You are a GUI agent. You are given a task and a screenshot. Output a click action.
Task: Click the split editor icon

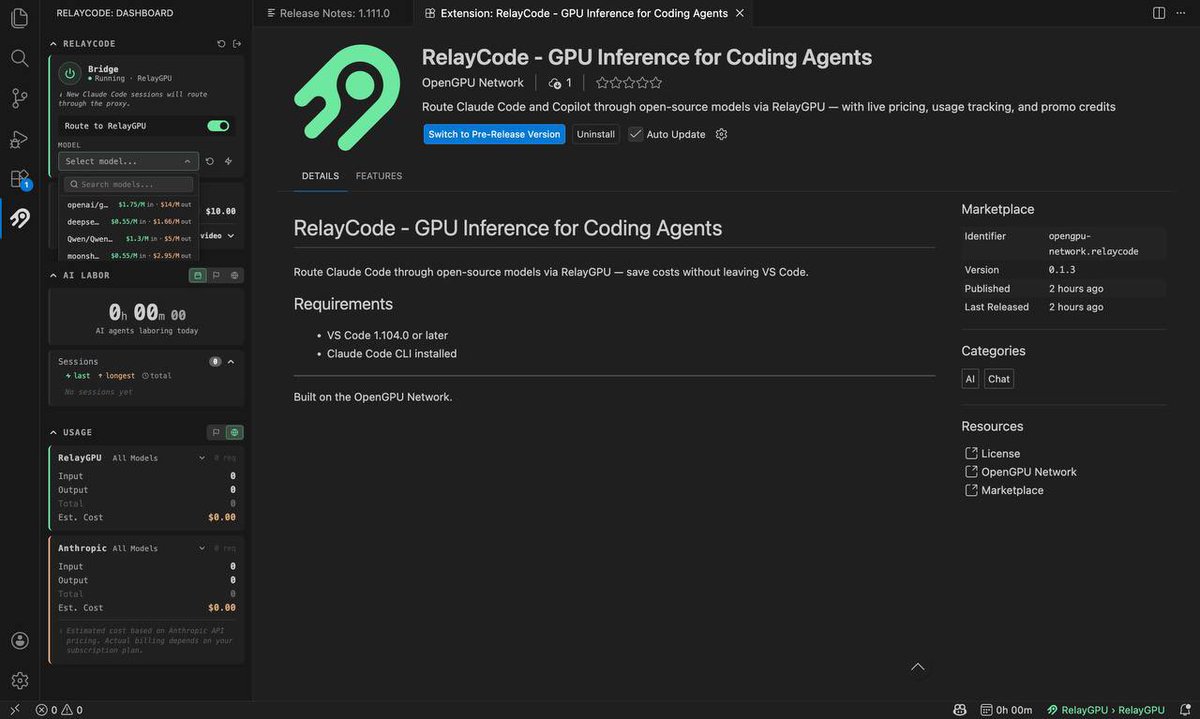(1159, 13)
